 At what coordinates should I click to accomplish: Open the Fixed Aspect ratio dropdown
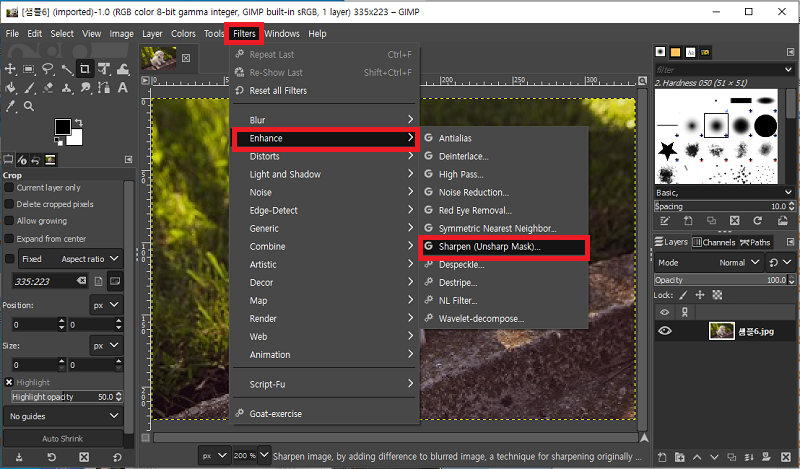click(x=70, y=259)
